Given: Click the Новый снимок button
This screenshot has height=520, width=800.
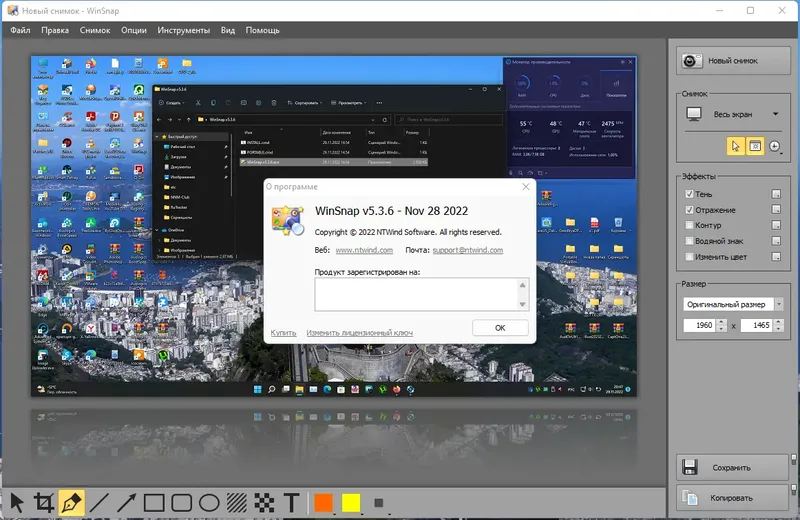Looking at the screenshot, I should 733,61.
